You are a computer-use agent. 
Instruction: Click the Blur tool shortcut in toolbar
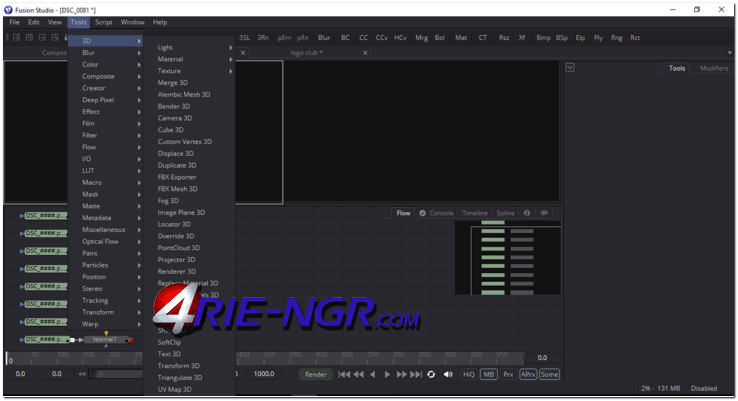(x=324, y=38)
